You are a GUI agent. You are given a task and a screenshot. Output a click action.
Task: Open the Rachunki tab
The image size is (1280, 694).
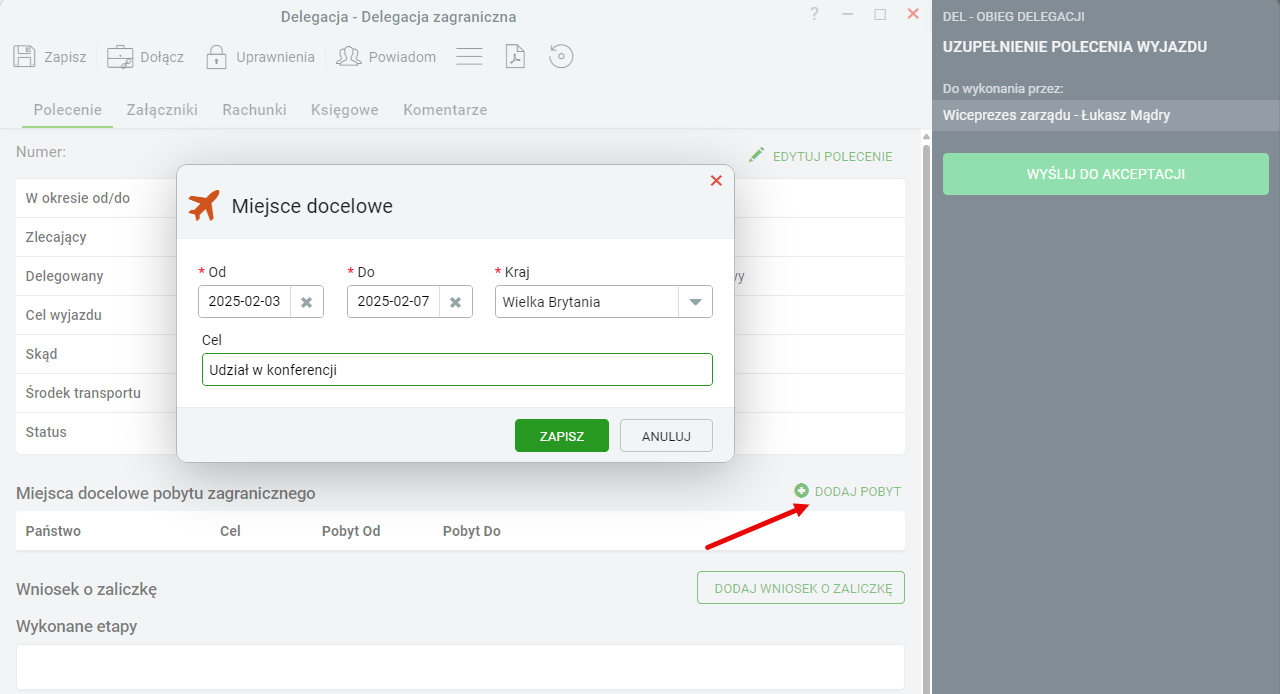coord(254,110)
